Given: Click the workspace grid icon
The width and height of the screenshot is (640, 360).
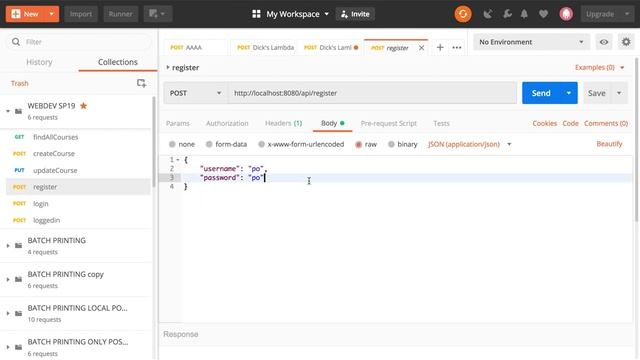Looking at the screenshot, I should coord(256,14).
